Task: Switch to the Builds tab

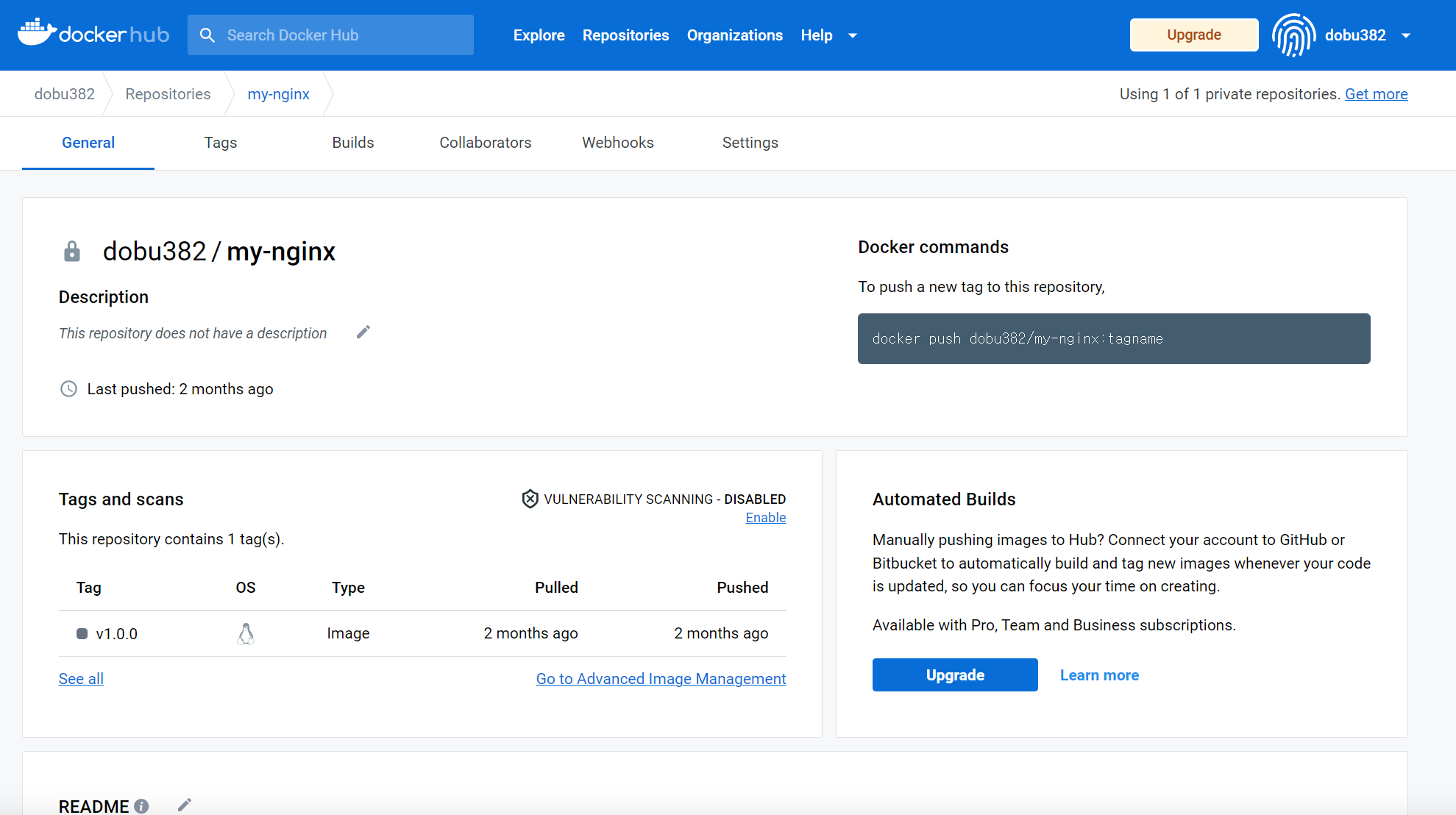Action: point(353,143)
